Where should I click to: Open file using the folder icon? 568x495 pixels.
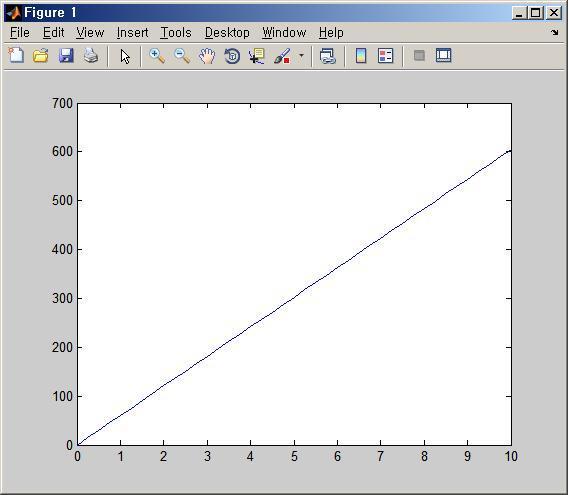(41, 56)
